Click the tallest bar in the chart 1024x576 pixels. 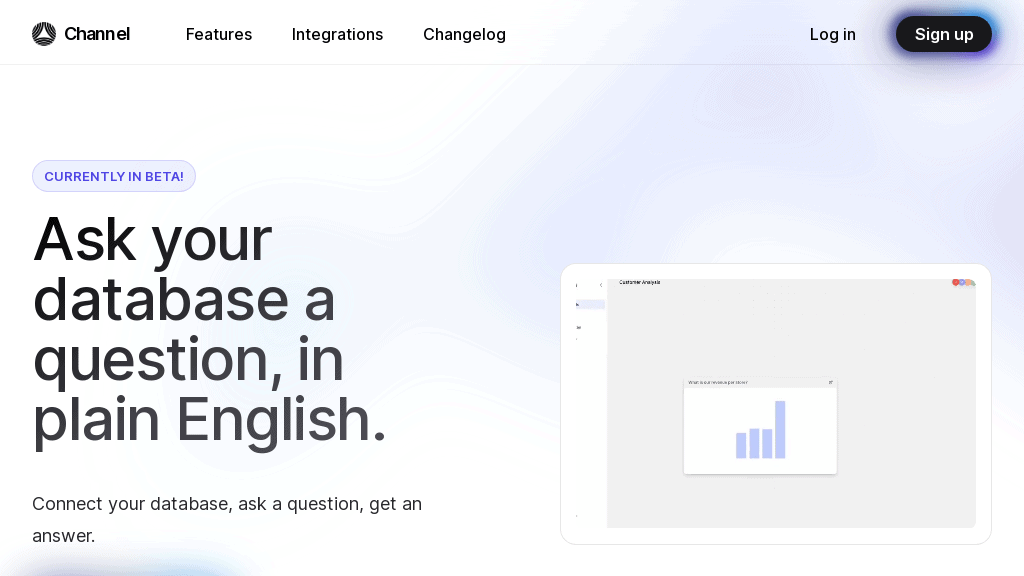[x=780, y=429]
